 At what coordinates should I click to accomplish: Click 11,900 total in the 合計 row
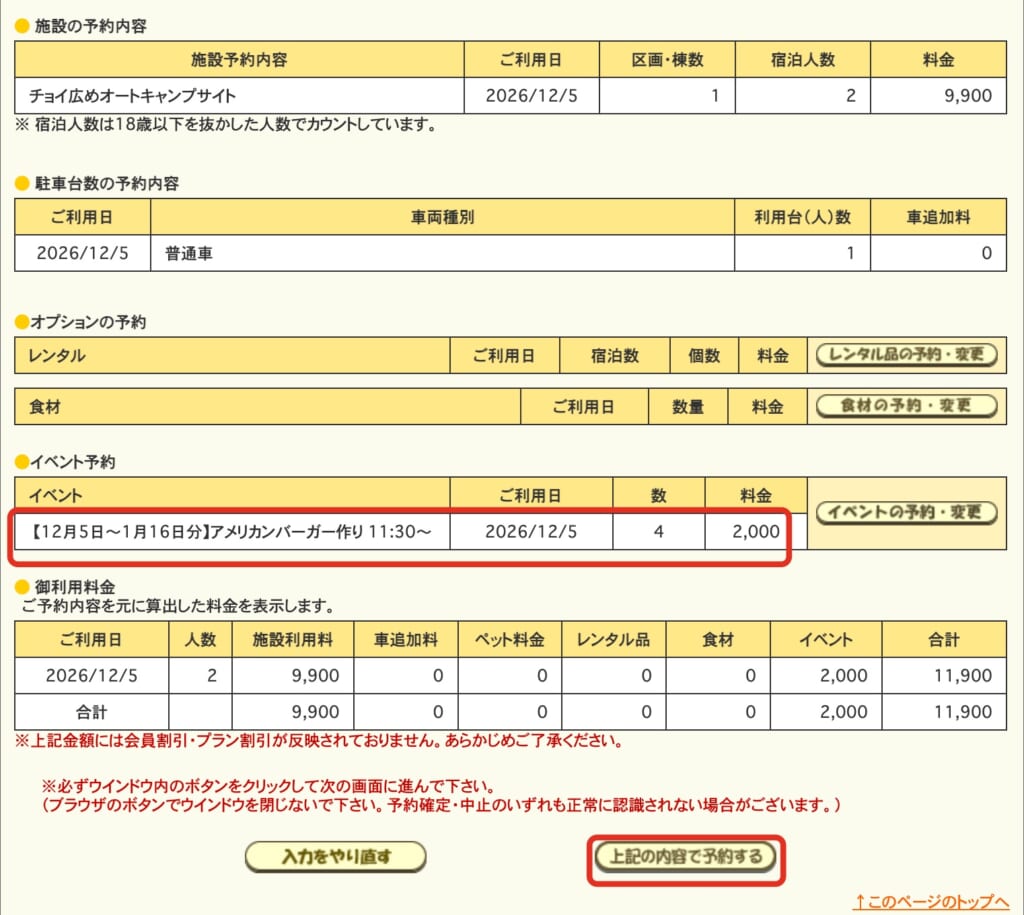click(963, 712)
